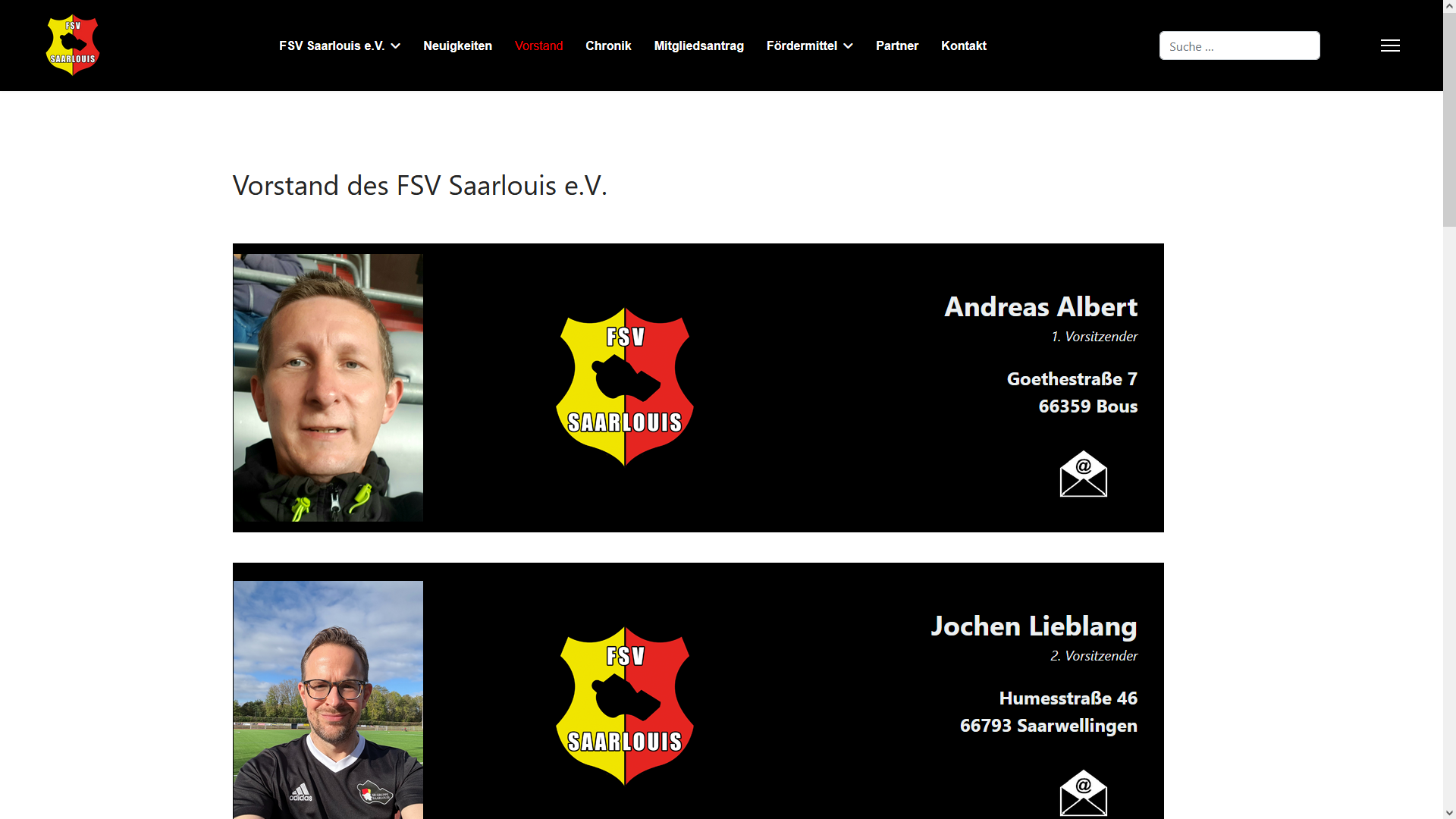1456x819 pixels.
Task: Open the Mitgliedsantrag link
Action: pyautogui.click(x=698, y=45)
